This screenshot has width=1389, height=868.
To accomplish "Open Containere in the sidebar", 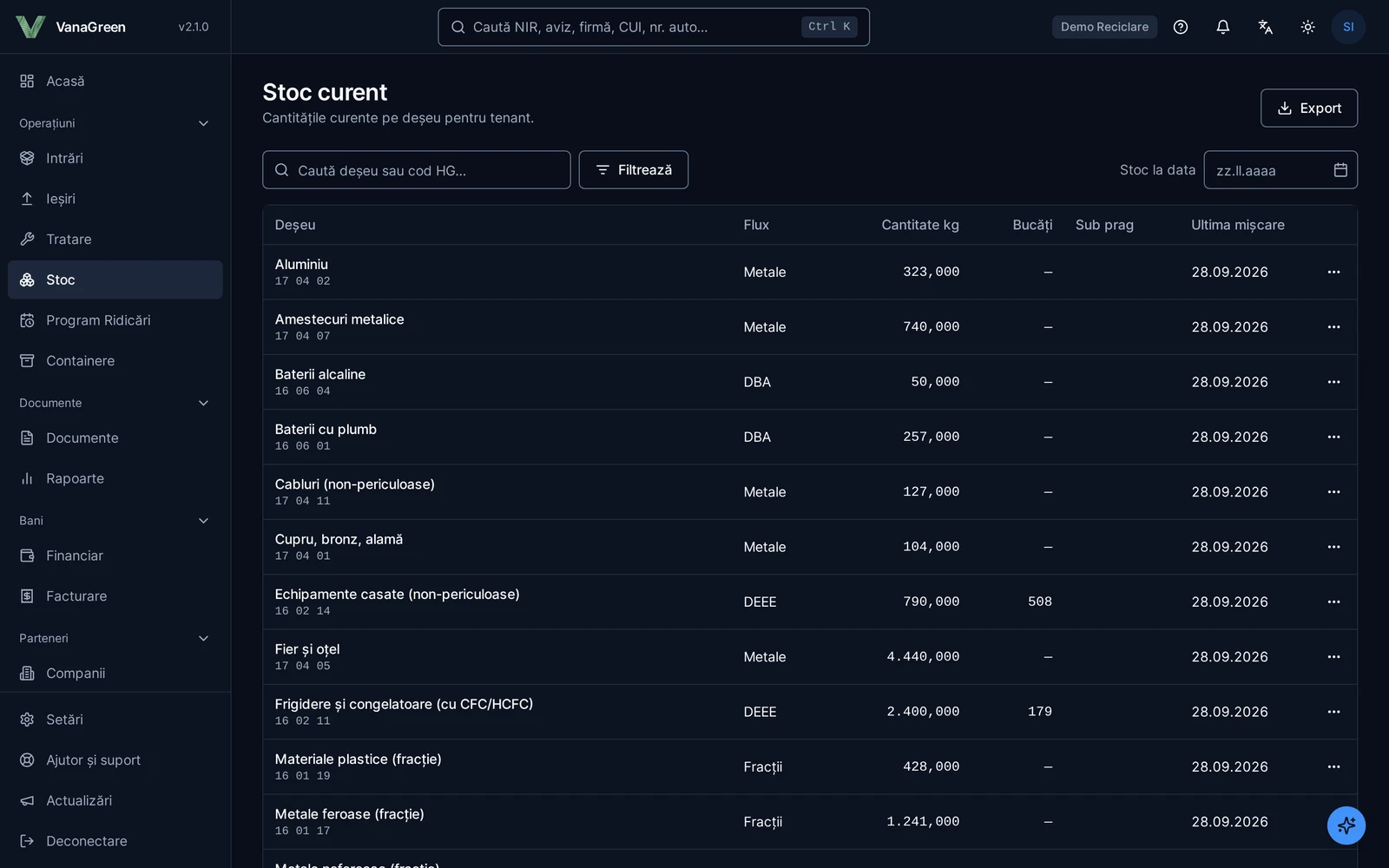I will (115, 361).
